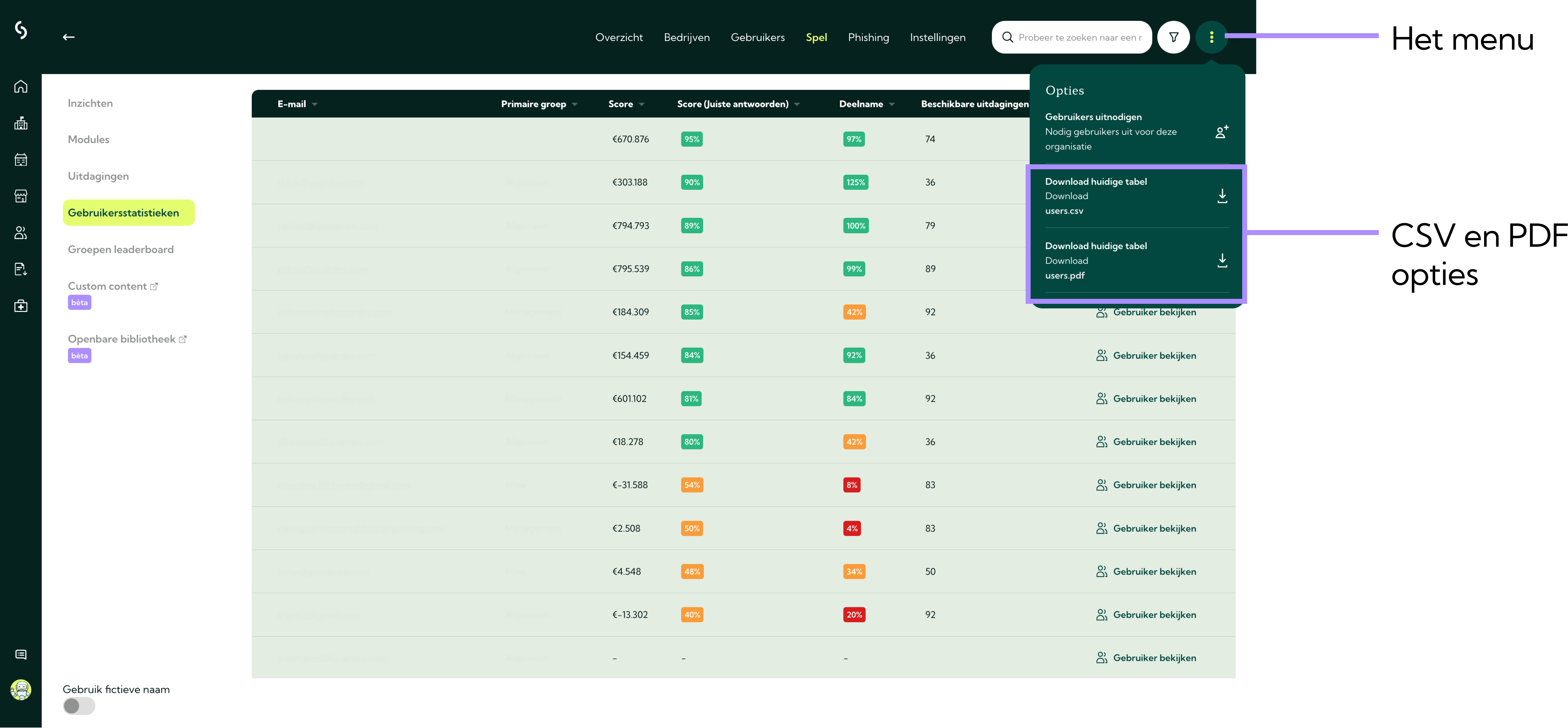Click the bèta badge under Custom content

[x=79, y=302]
